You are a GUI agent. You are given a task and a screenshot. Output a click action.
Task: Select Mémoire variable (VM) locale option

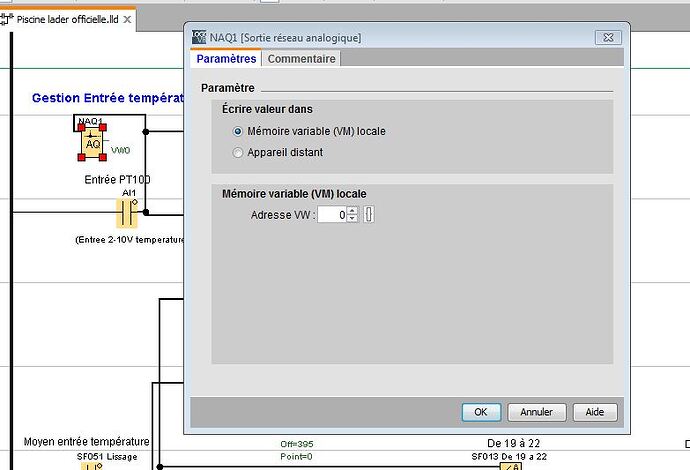238,131
